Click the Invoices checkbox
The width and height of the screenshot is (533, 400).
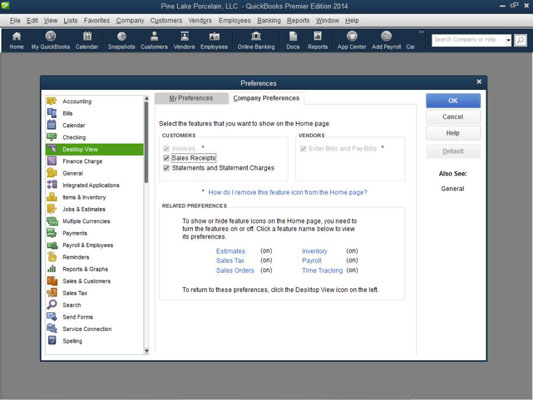pyautogui.click(x=166, y=149)
